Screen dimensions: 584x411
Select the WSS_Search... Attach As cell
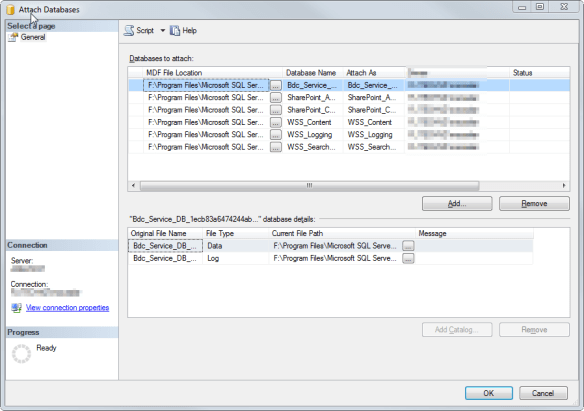374,147
